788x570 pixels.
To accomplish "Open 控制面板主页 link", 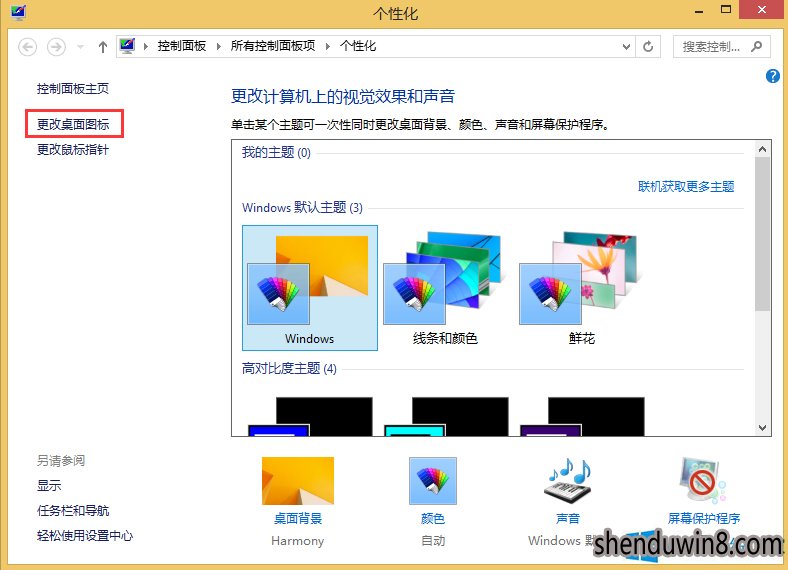I will 73,89.
